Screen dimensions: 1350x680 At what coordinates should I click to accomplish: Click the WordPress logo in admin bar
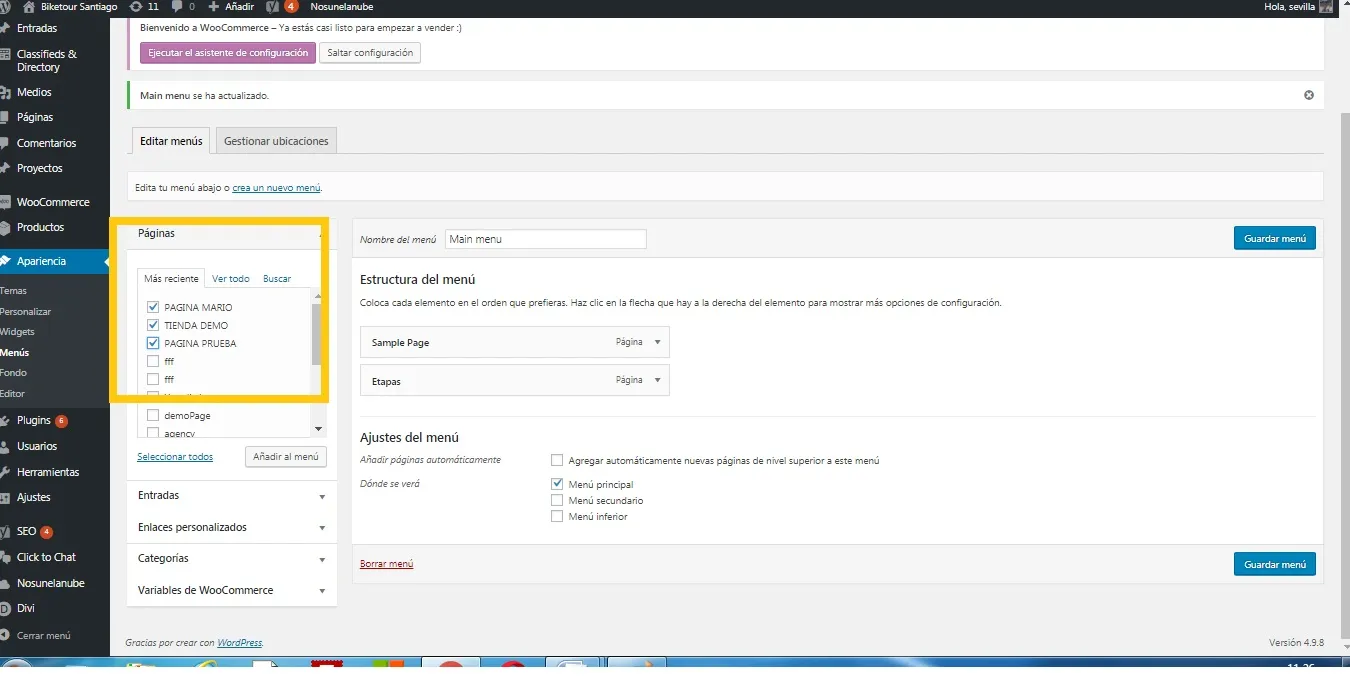click(x=6, y=7)
